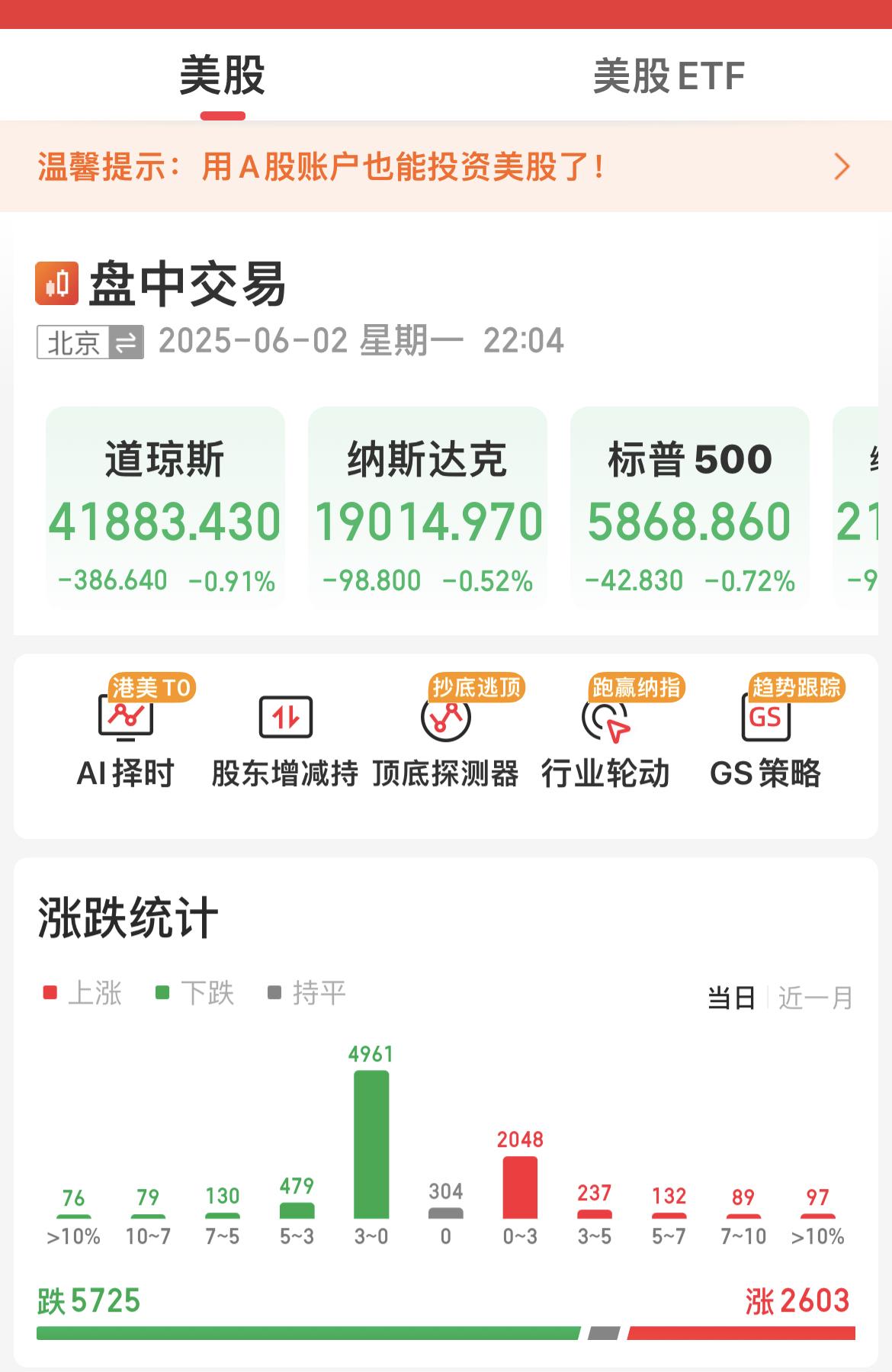Image resolution: width=892 pixels, height=1372 pixels.
Task: Tap the 97 bar for gains >10%
Action: (x=817, y=1216)
